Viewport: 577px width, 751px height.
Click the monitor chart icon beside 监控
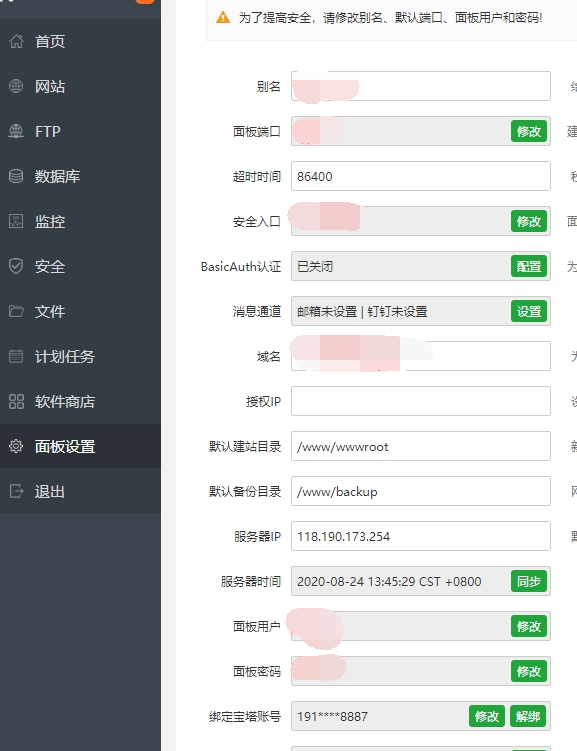click(x=16, y=221)
